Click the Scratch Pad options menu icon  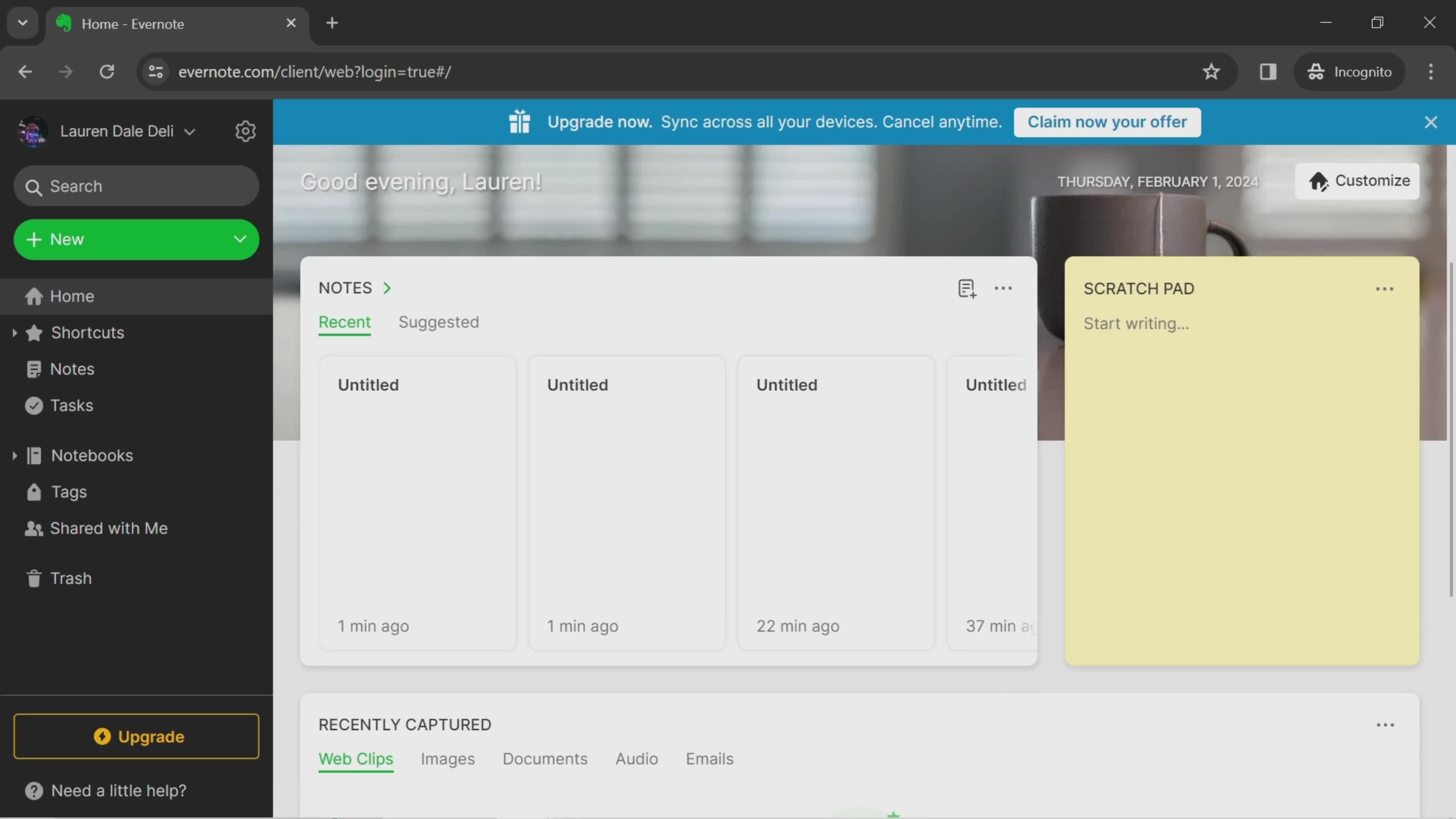point(1384,288)
